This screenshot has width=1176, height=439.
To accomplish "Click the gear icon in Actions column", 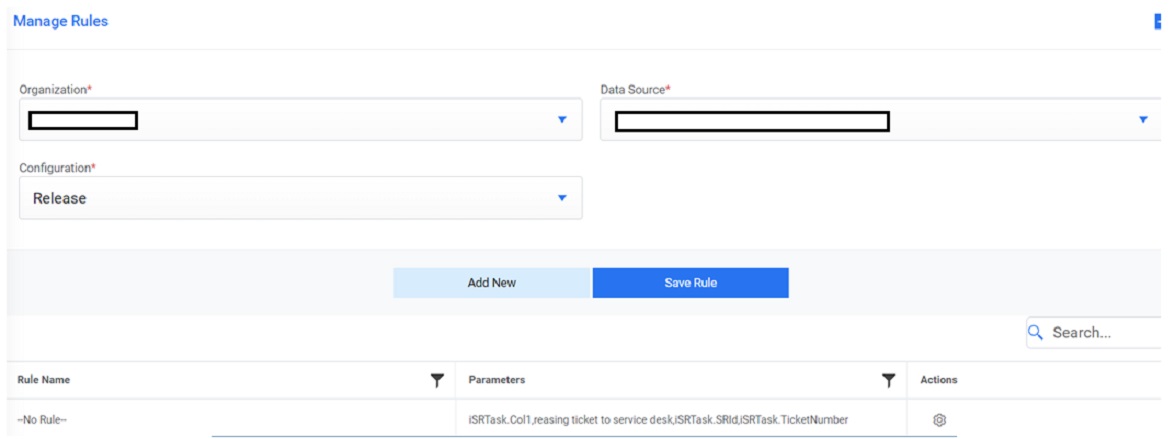I will [939, 420].
